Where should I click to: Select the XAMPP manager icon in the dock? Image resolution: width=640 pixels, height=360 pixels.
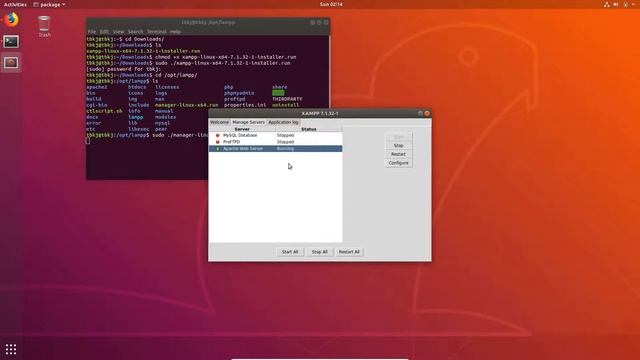pyautogui.click(x=11, y=63)
